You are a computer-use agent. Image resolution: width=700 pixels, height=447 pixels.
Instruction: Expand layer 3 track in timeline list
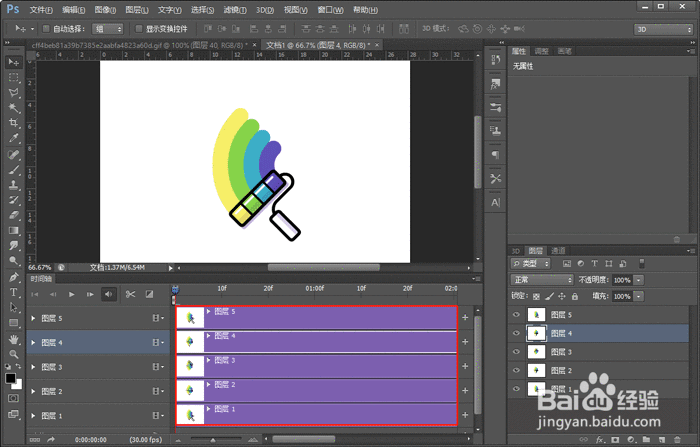33,367
